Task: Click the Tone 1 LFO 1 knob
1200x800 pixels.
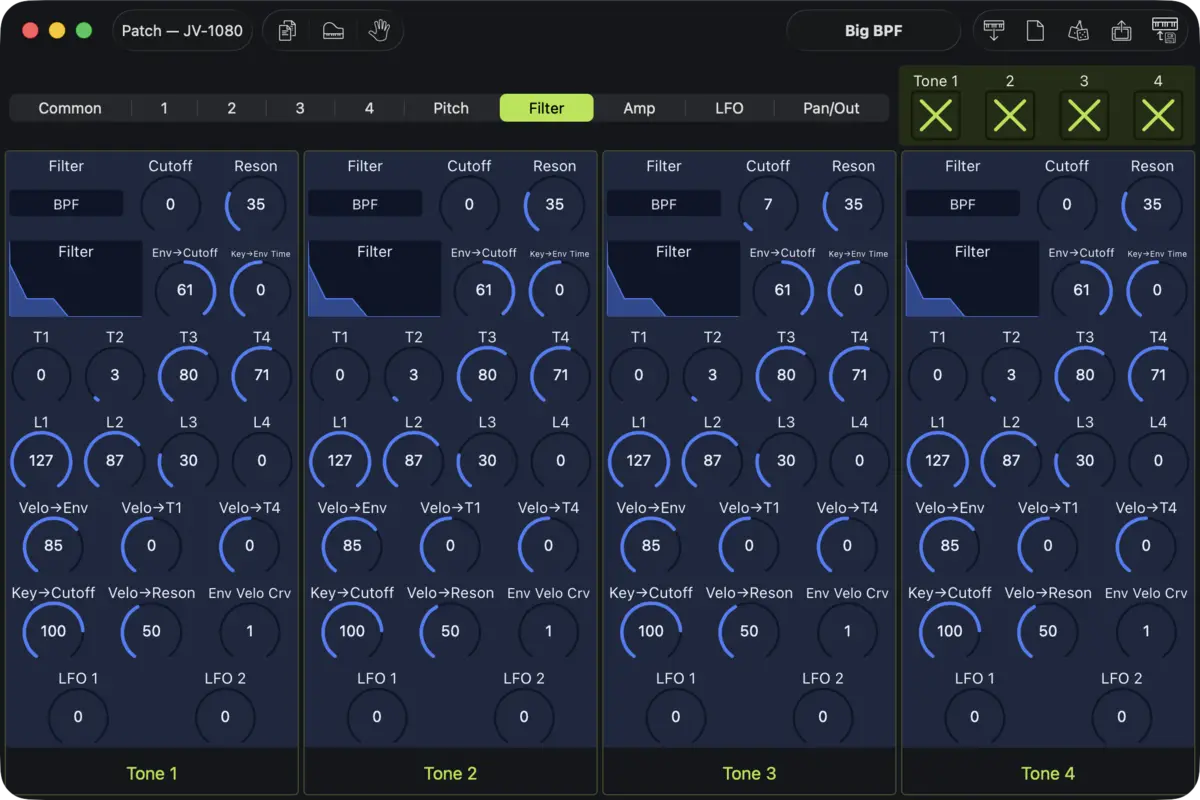Action: click(78, 717)
